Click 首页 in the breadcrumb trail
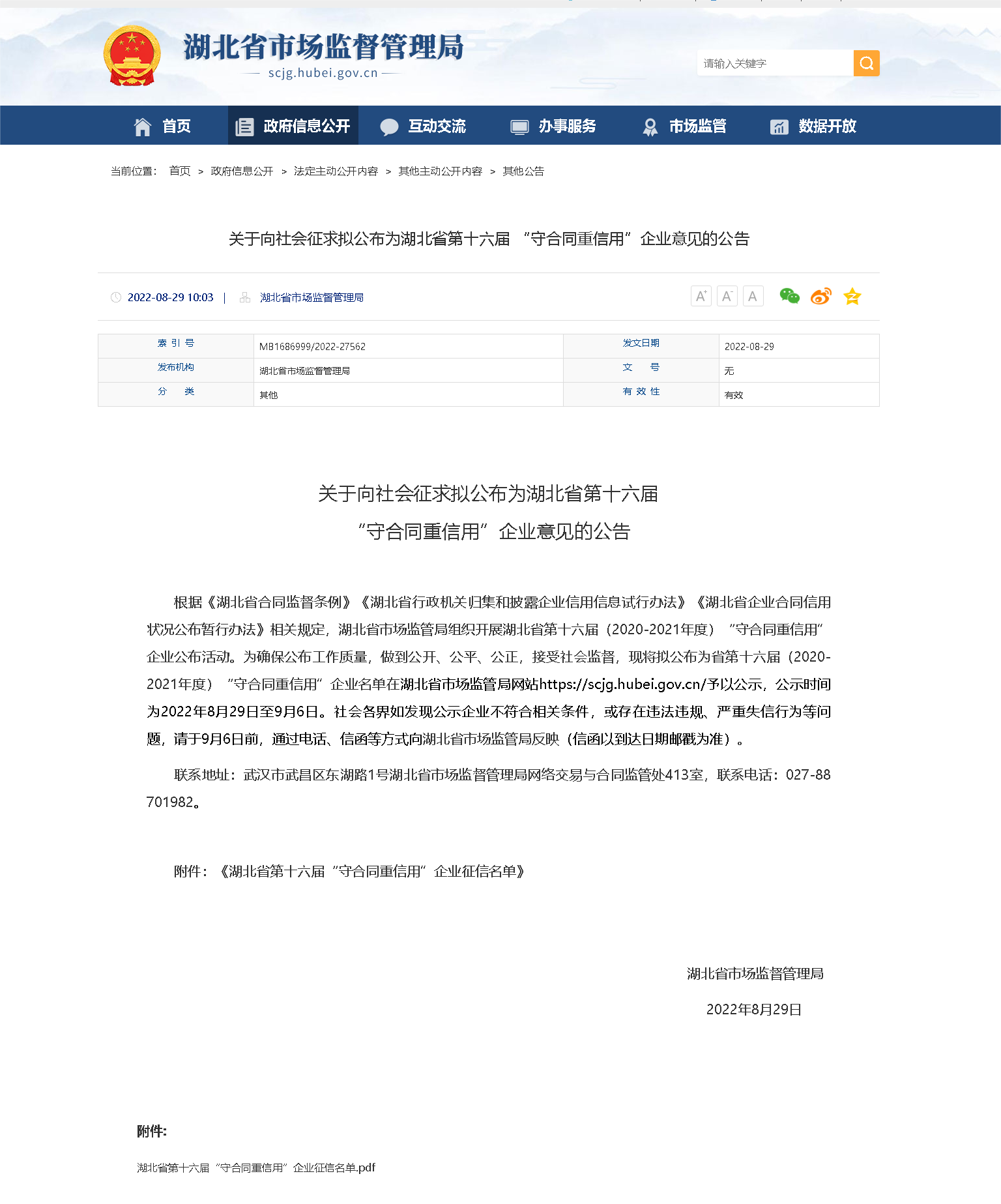Screen dimensions: 1001x1204 [x=179, y=171]
